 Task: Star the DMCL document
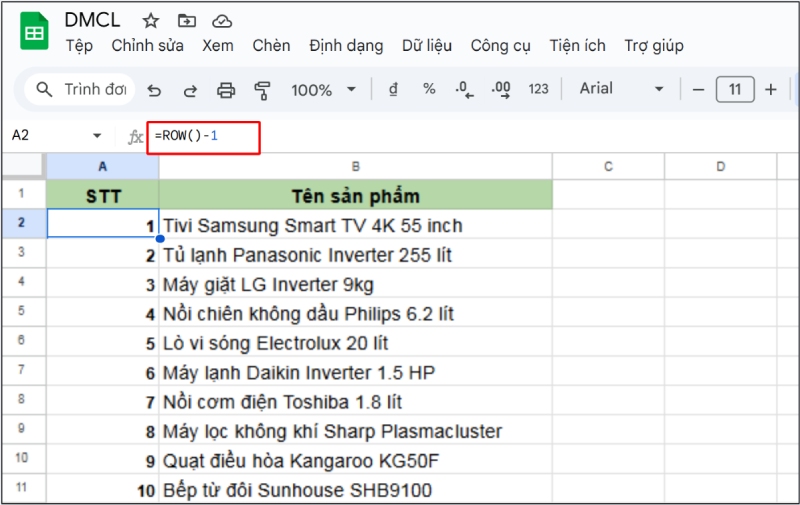pos(151,21)
